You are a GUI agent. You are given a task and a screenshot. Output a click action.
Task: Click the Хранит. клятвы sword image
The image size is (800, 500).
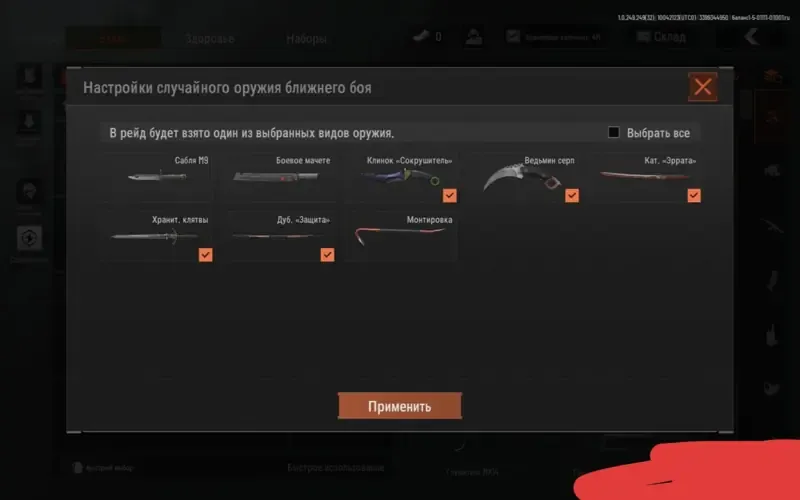coord(155,236)
